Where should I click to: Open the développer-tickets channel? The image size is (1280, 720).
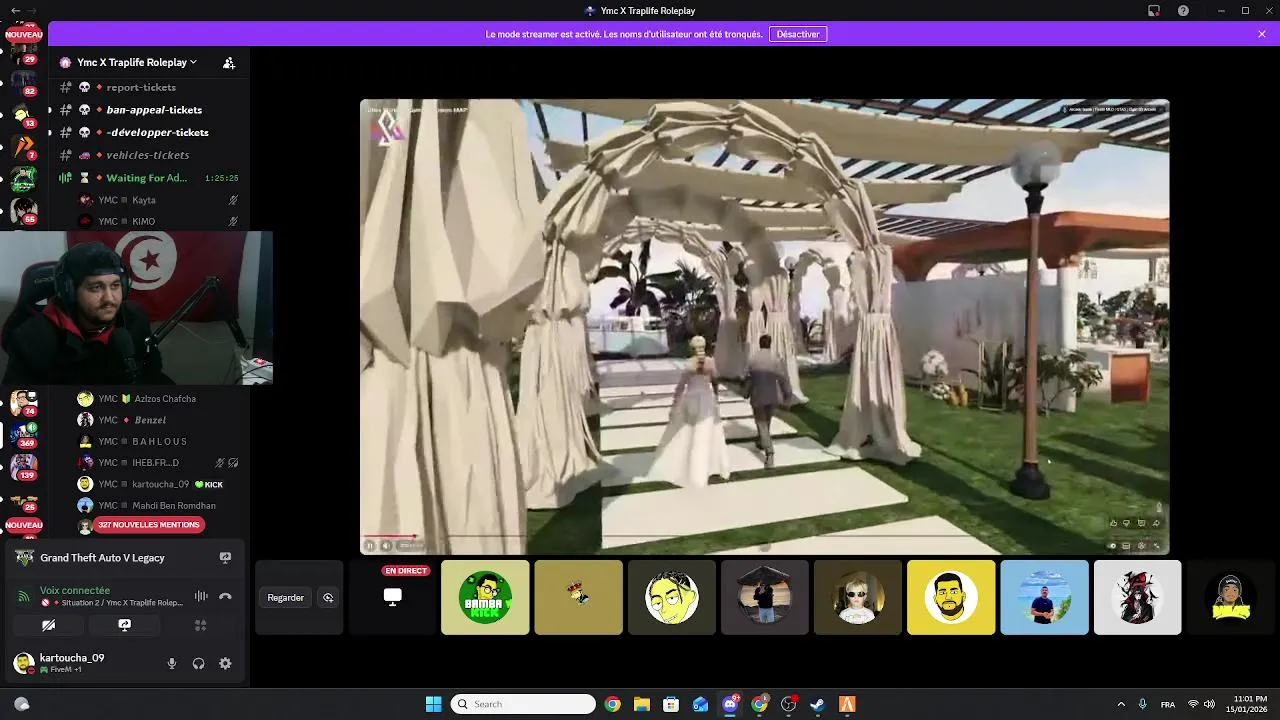[149, 132]
